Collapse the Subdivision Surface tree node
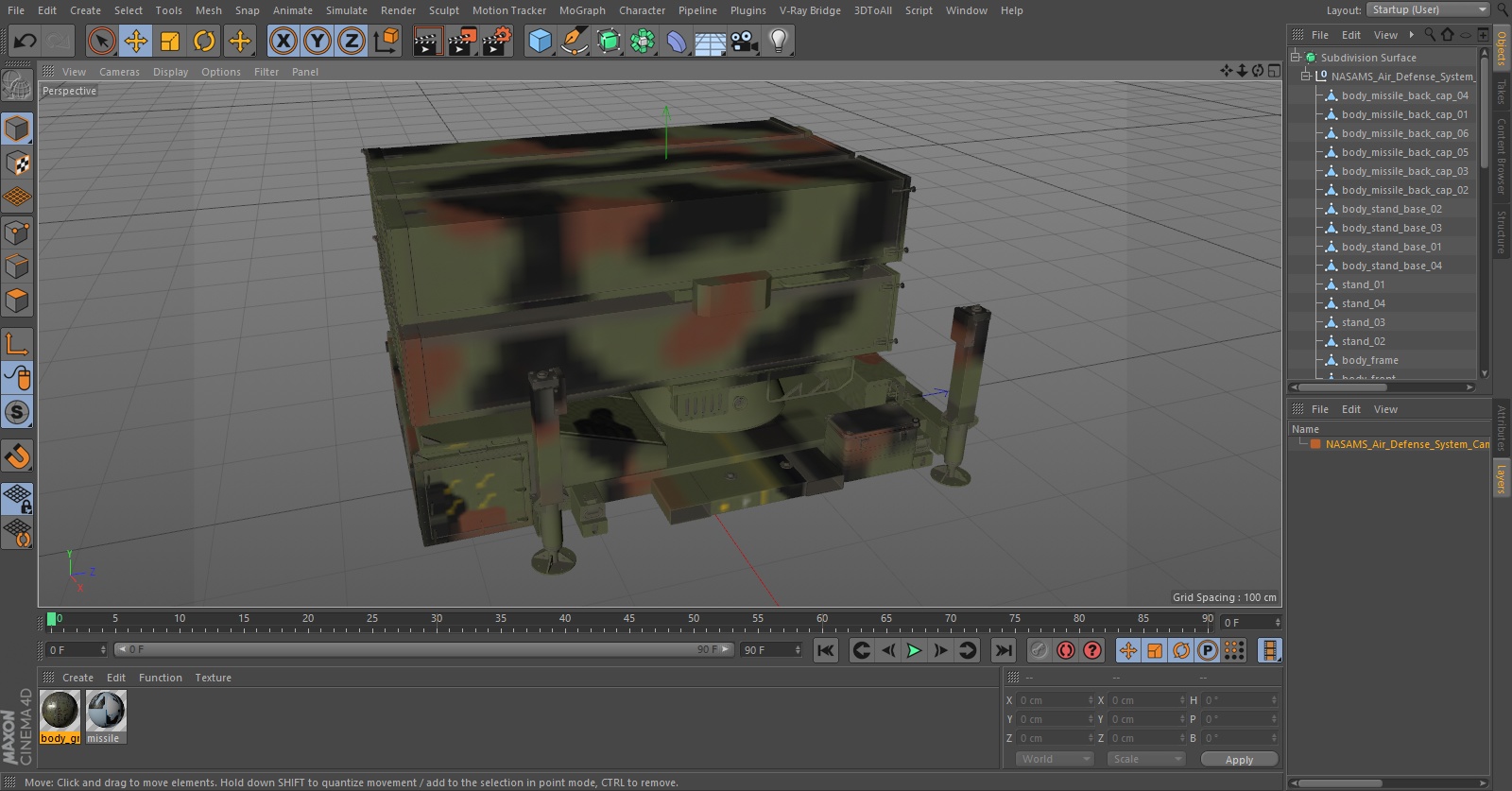The height and width of the screenshot is (791, 1512). (1296, 58)
